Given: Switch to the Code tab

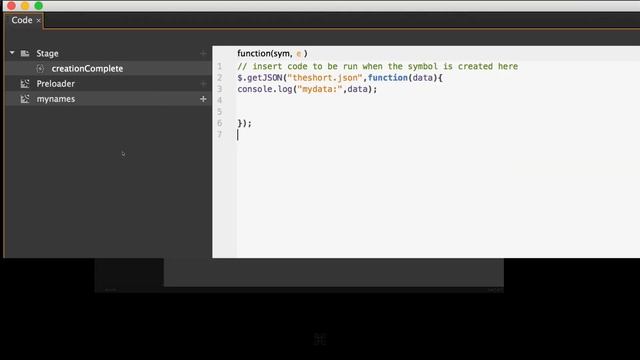Looking at the screenshot, I should tap(22, 20).
